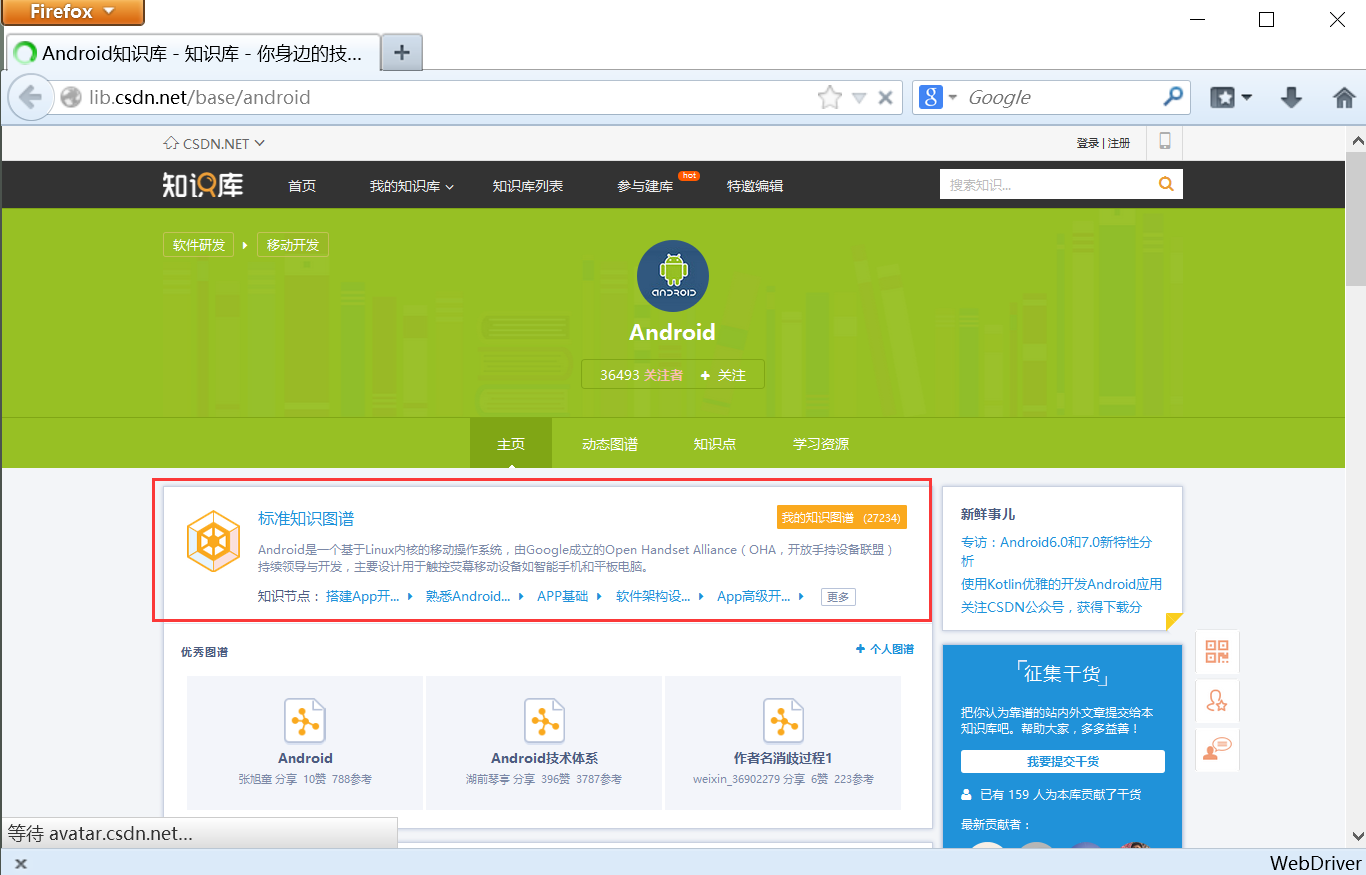
Task: Click the orange search icon for 搜索知识
Action: coord(1166,184)
